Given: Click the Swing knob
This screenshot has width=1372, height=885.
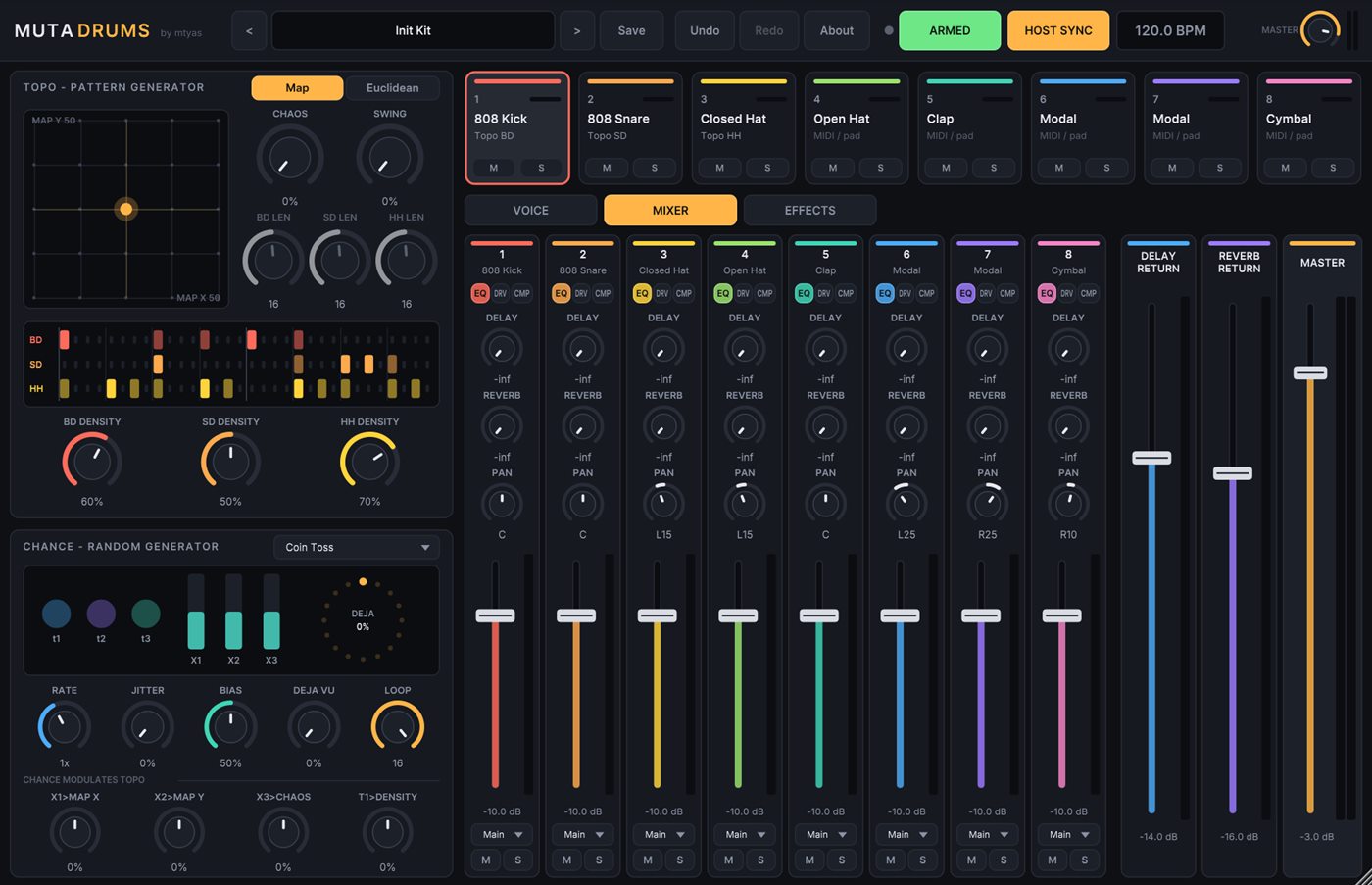Looking at the screenshot, I should [390, 157].
